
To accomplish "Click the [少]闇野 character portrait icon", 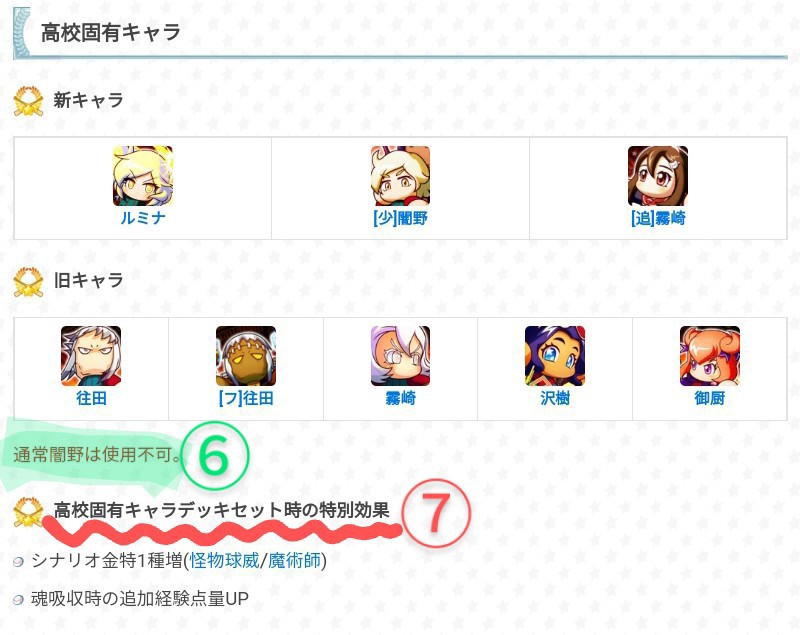I will tap(401, 176).
